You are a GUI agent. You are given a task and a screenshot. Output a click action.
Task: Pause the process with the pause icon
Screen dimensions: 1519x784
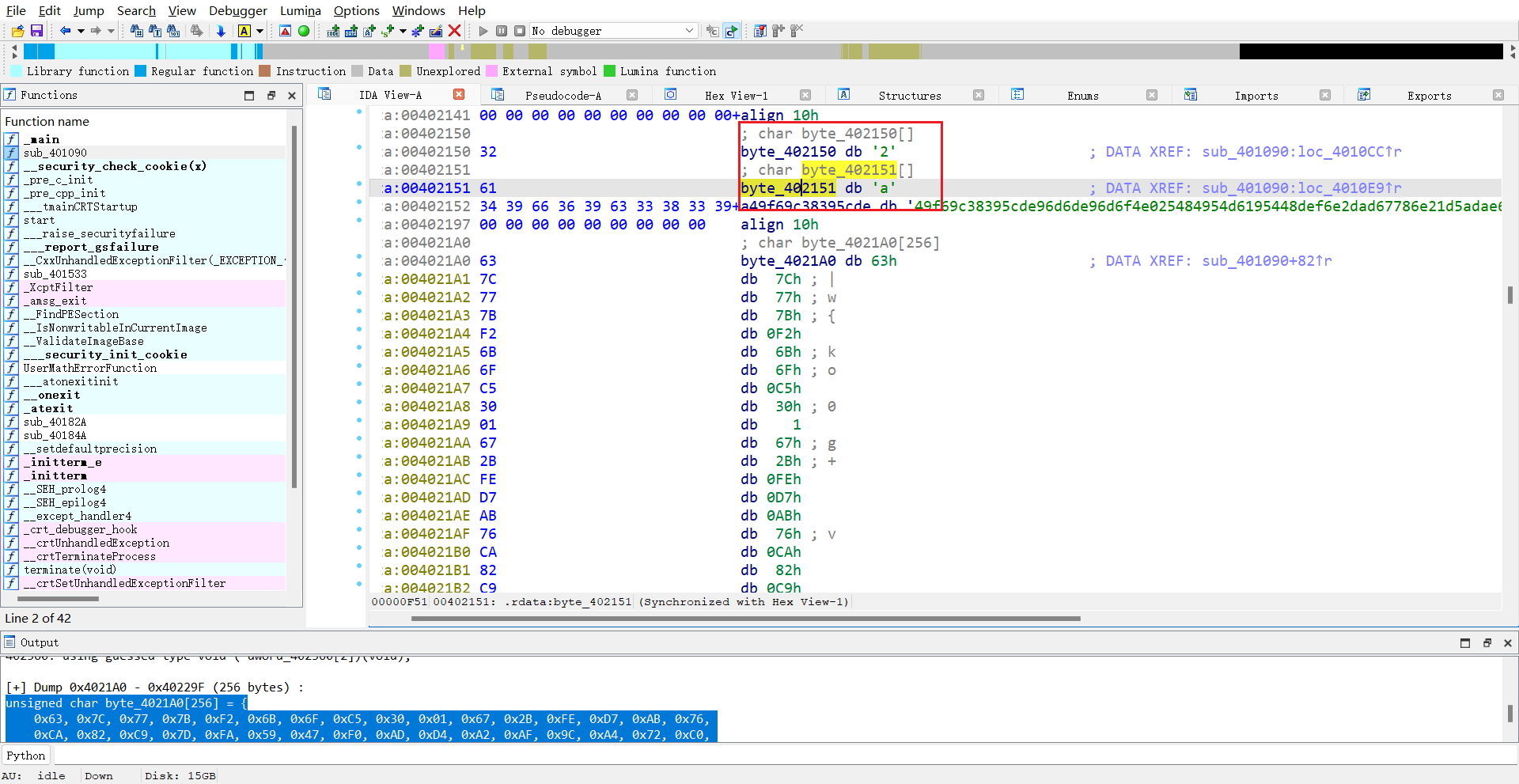click(x=502, y=31)
